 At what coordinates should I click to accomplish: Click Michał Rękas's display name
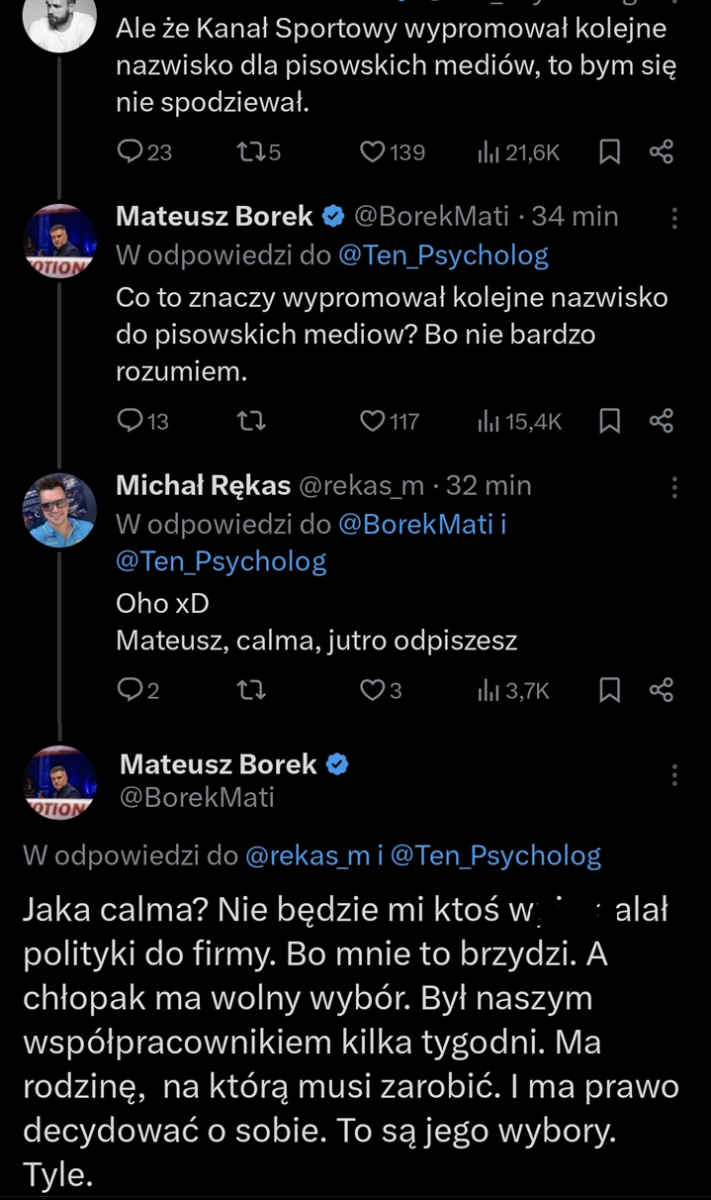tap(202, 486)
